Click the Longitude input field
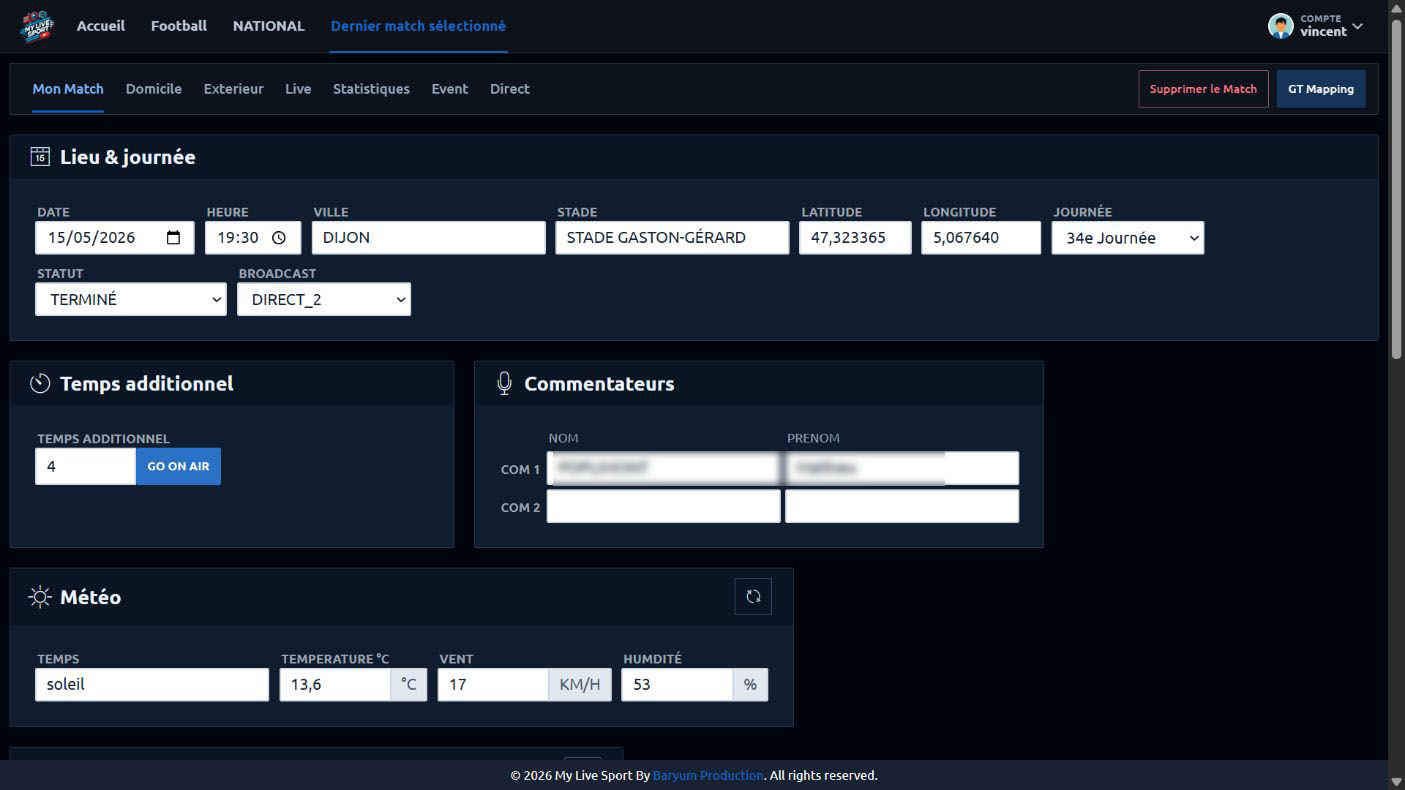The image size is (1405, 790). click(981, 238)
